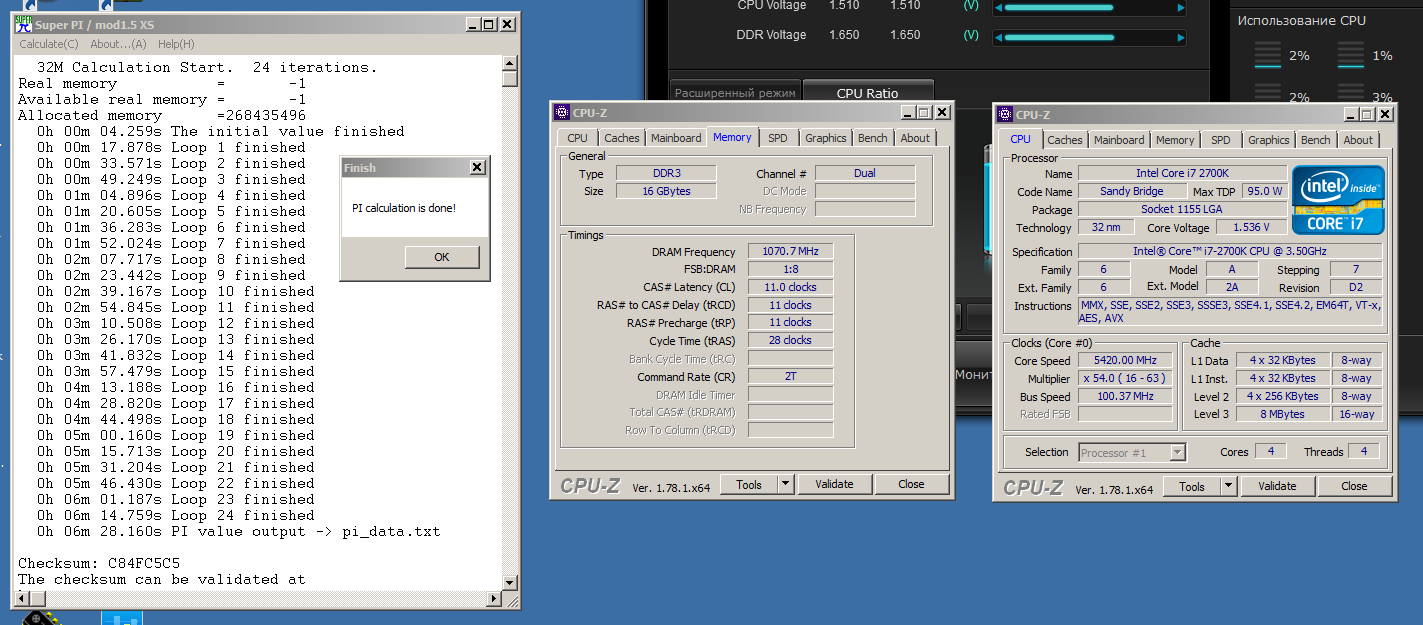
Task: Open About tab in processor CPU-Z window
Action: point(1357,140)
